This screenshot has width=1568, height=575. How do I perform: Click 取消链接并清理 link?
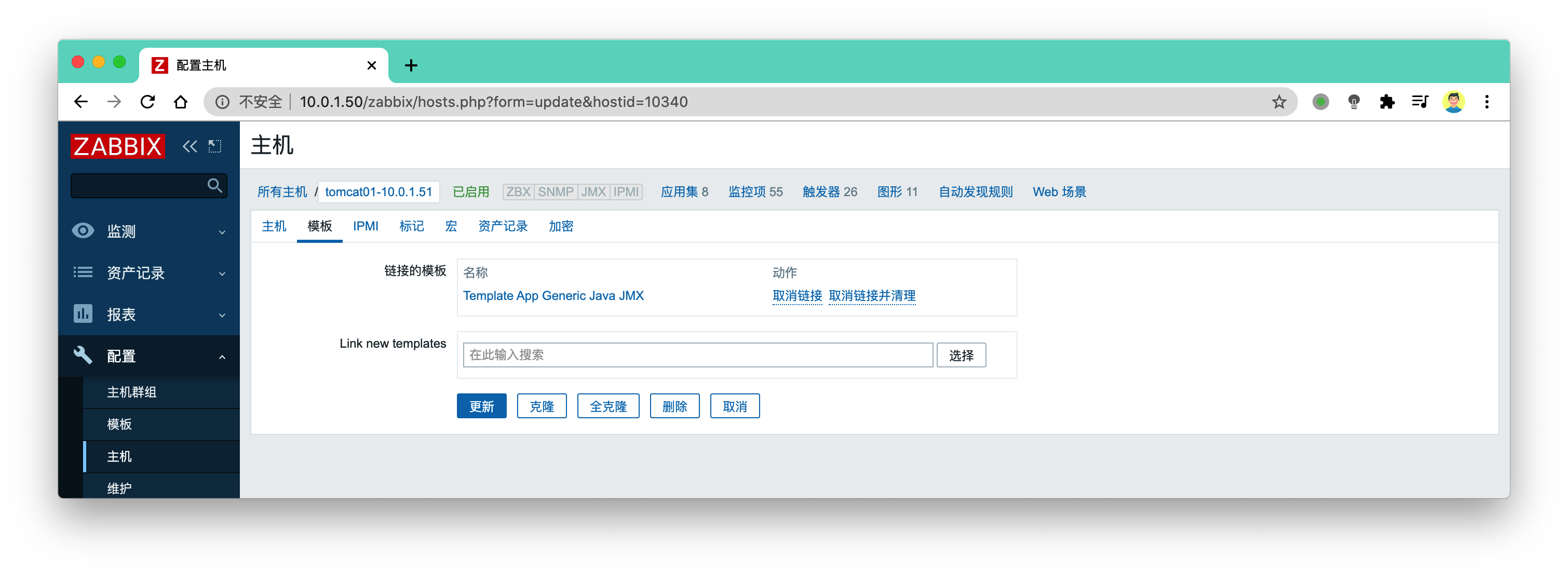872,296
